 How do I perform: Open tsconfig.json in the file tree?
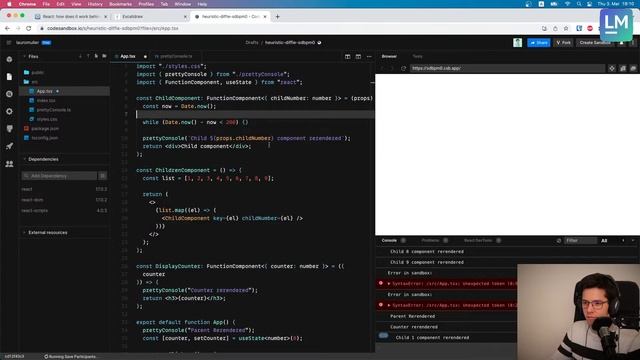point(44,138)
